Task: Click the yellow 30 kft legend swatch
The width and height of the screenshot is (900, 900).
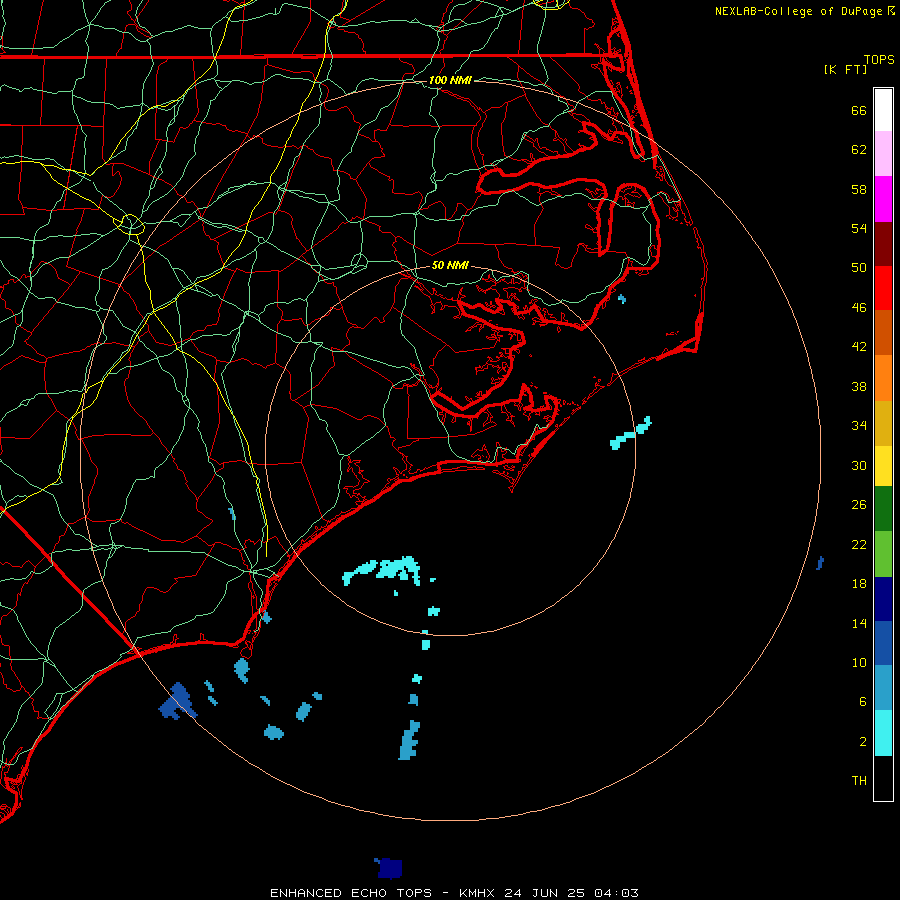Action: [x=883, y=466]
